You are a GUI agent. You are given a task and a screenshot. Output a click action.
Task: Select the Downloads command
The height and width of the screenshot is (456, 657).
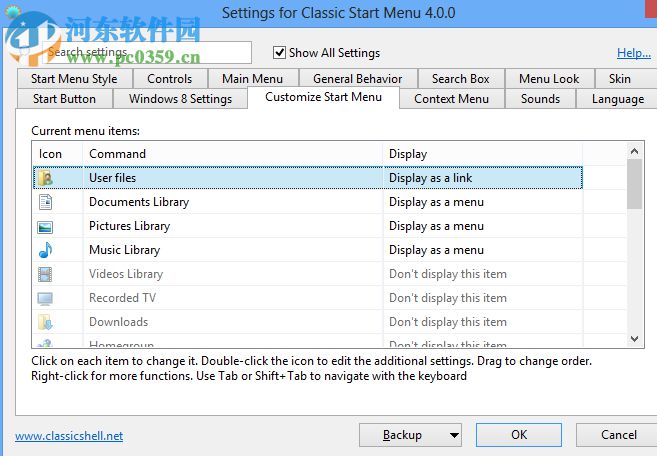(x=119, y=322)
